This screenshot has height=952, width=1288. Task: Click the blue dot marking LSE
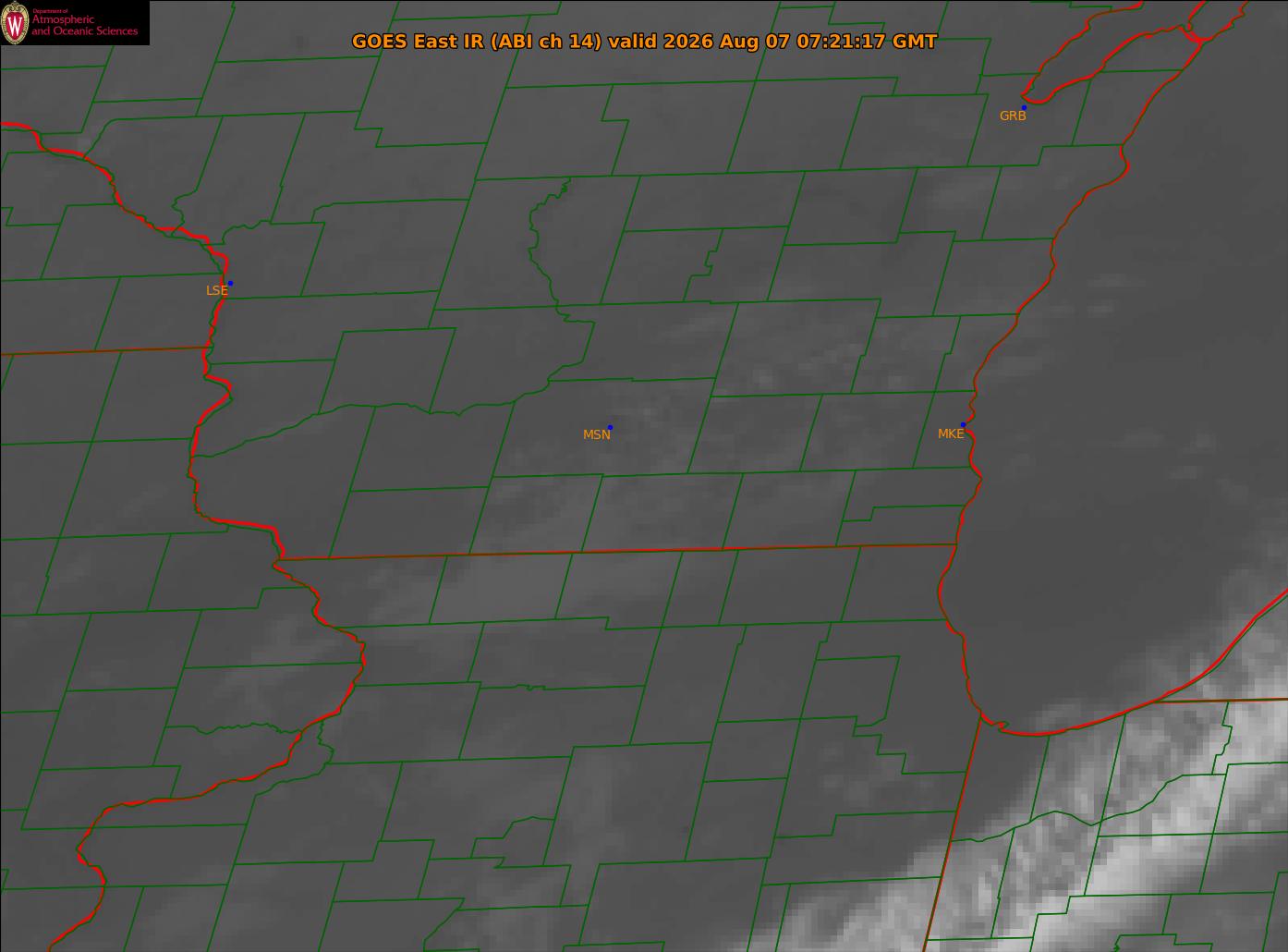(x=230, y=283)
